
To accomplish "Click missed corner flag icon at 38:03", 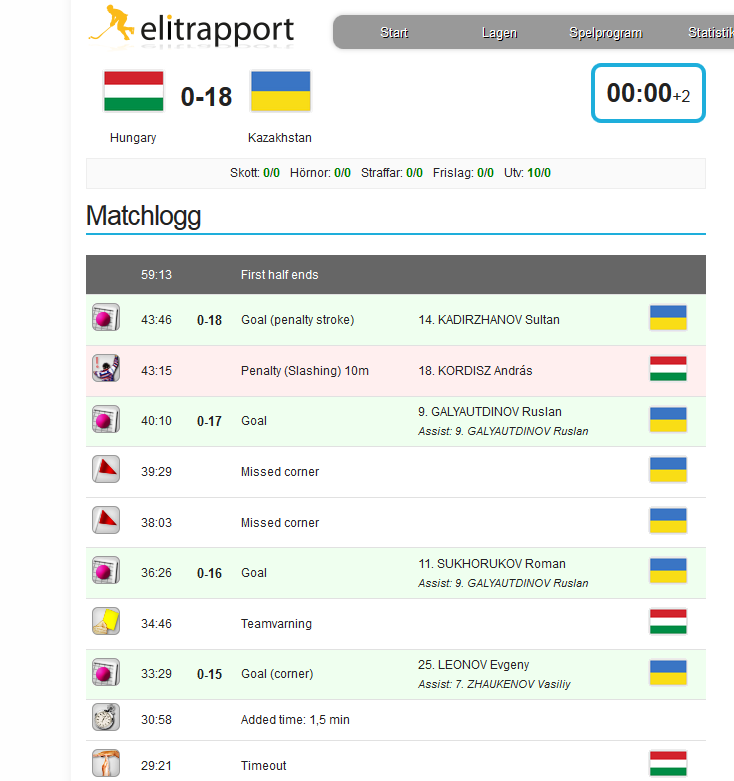I will coord(106,520).
